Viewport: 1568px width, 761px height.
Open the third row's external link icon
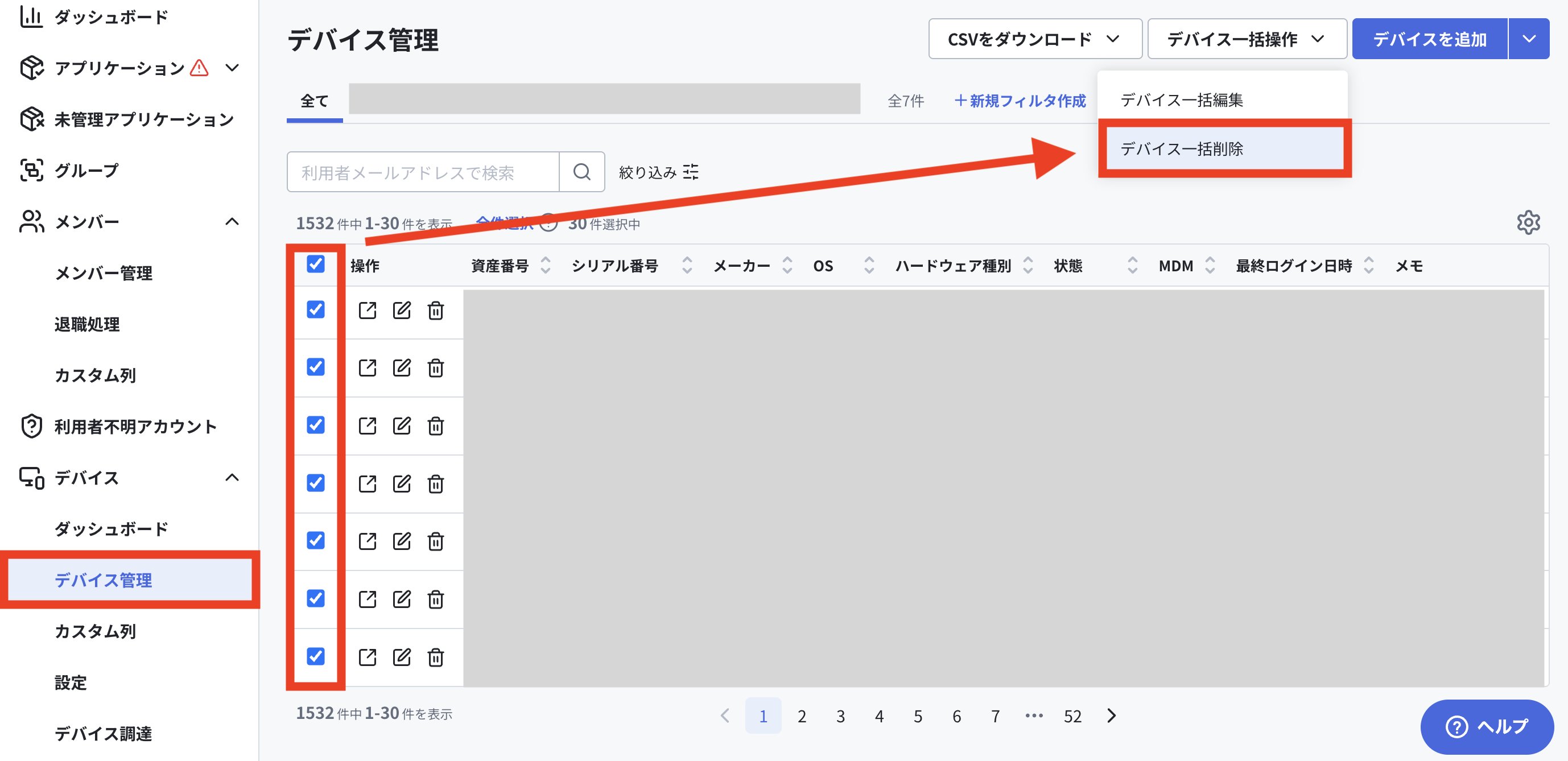[367, 426]
